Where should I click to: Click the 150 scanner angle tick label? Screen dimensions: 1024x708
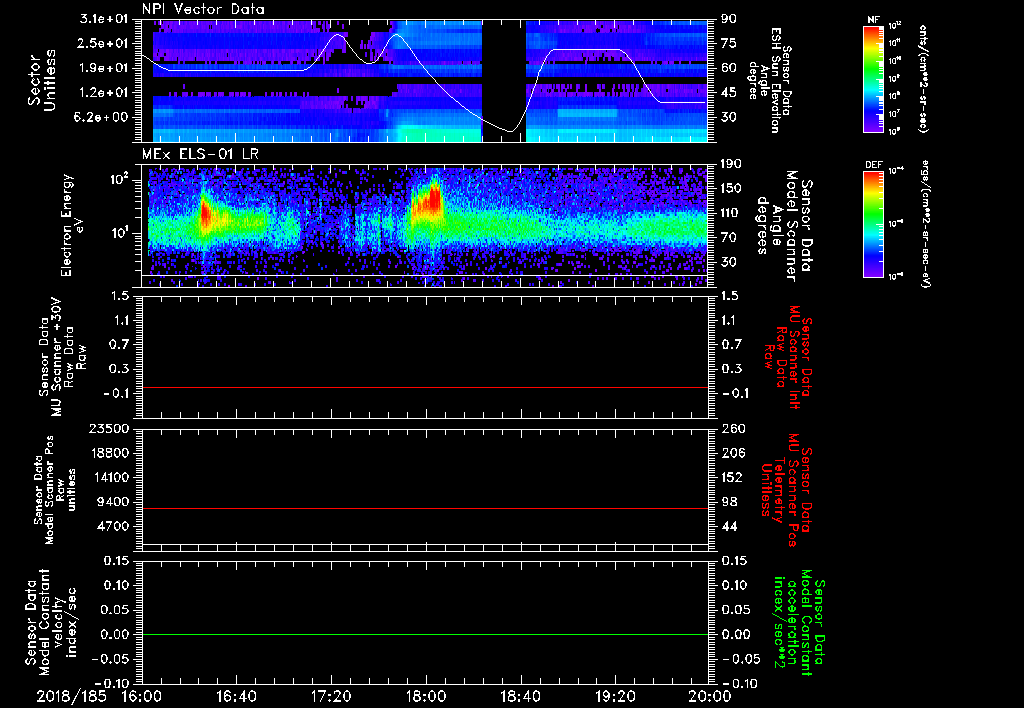[731, 188]
